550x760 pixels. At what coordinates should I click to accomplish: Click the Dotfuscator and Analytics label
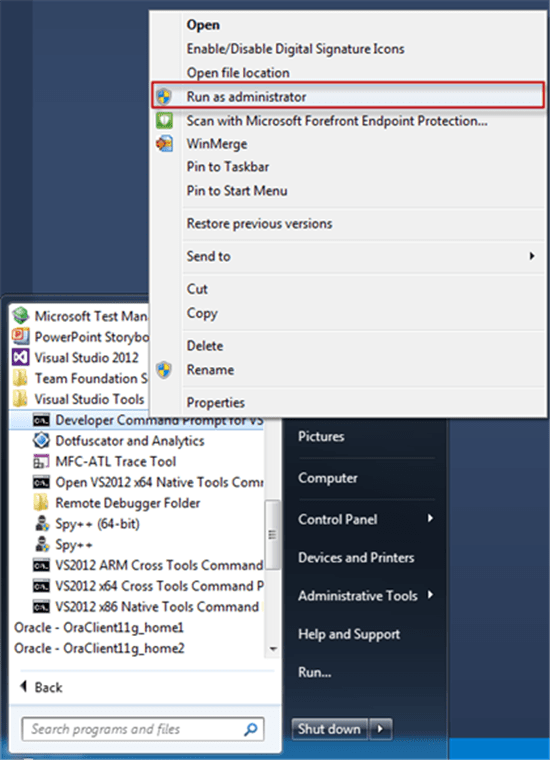130,441
